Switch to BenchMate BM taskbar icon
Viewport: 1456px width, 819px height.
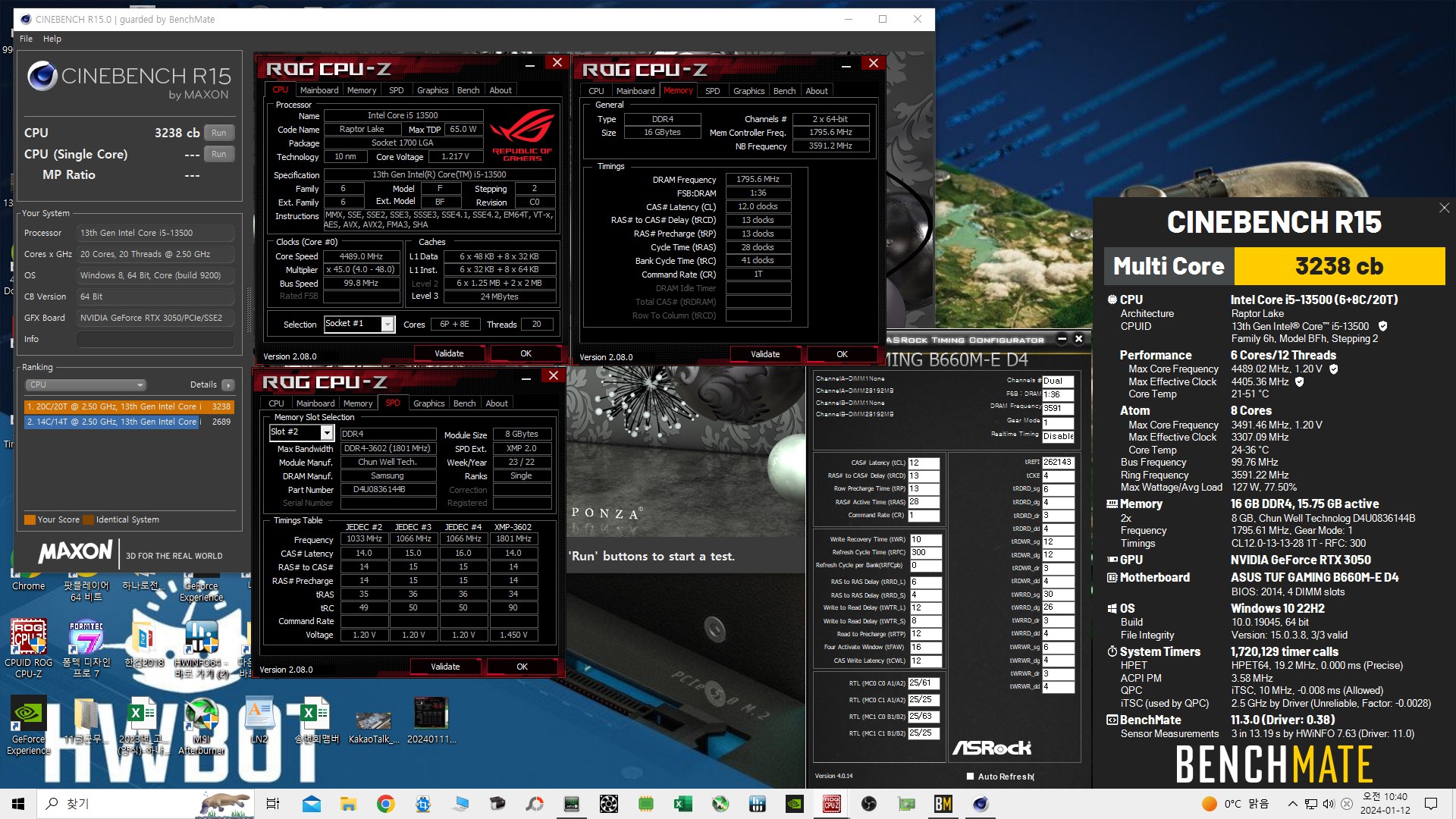pos(943,804)
